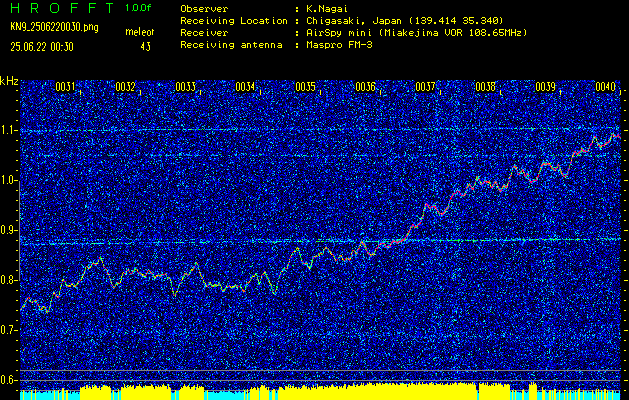Screen dimensions: 629x400
Task: Select the file name KN9_2506220030.png
Action: [x=55, y=27]
